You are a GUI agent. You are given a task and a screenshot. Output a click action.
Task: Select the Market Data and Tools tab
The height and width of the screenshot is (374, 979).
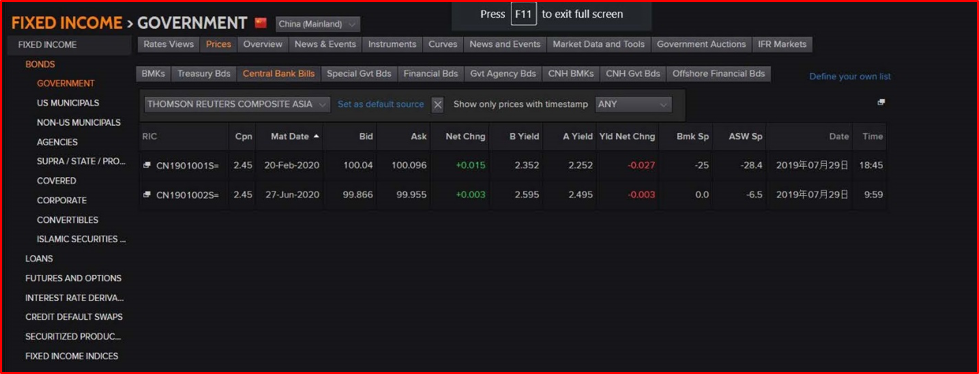599,44
